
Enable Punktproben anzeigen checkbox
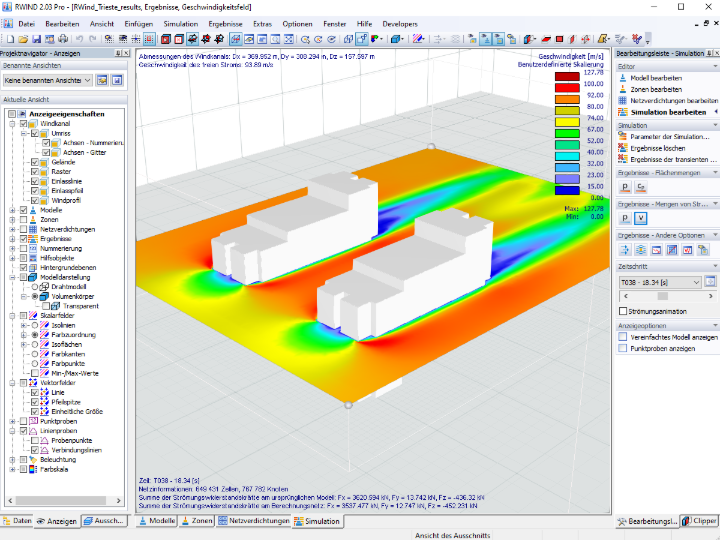[x=623, y=349]
